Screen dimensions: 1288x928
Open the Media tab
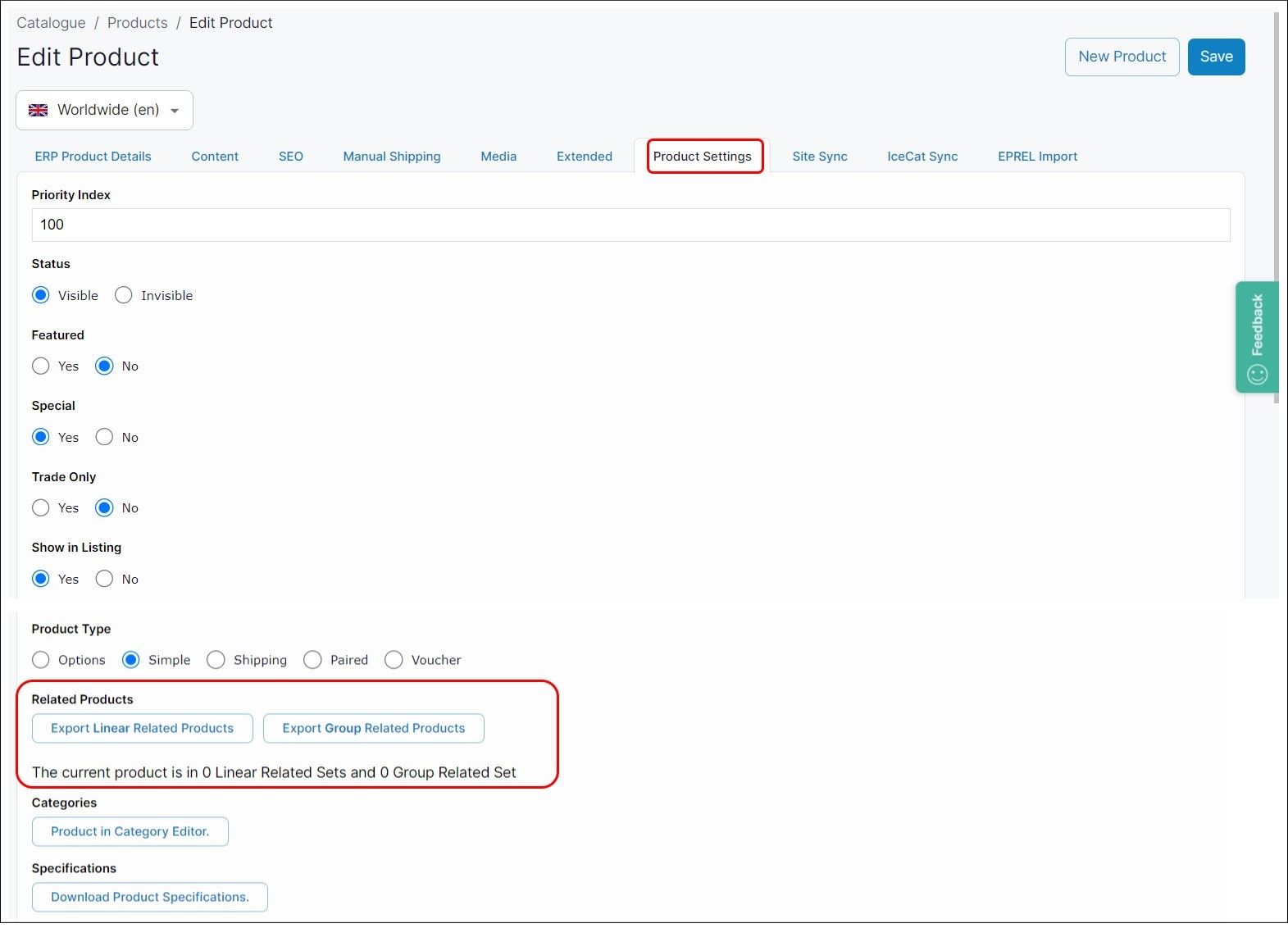click(498, 157)
